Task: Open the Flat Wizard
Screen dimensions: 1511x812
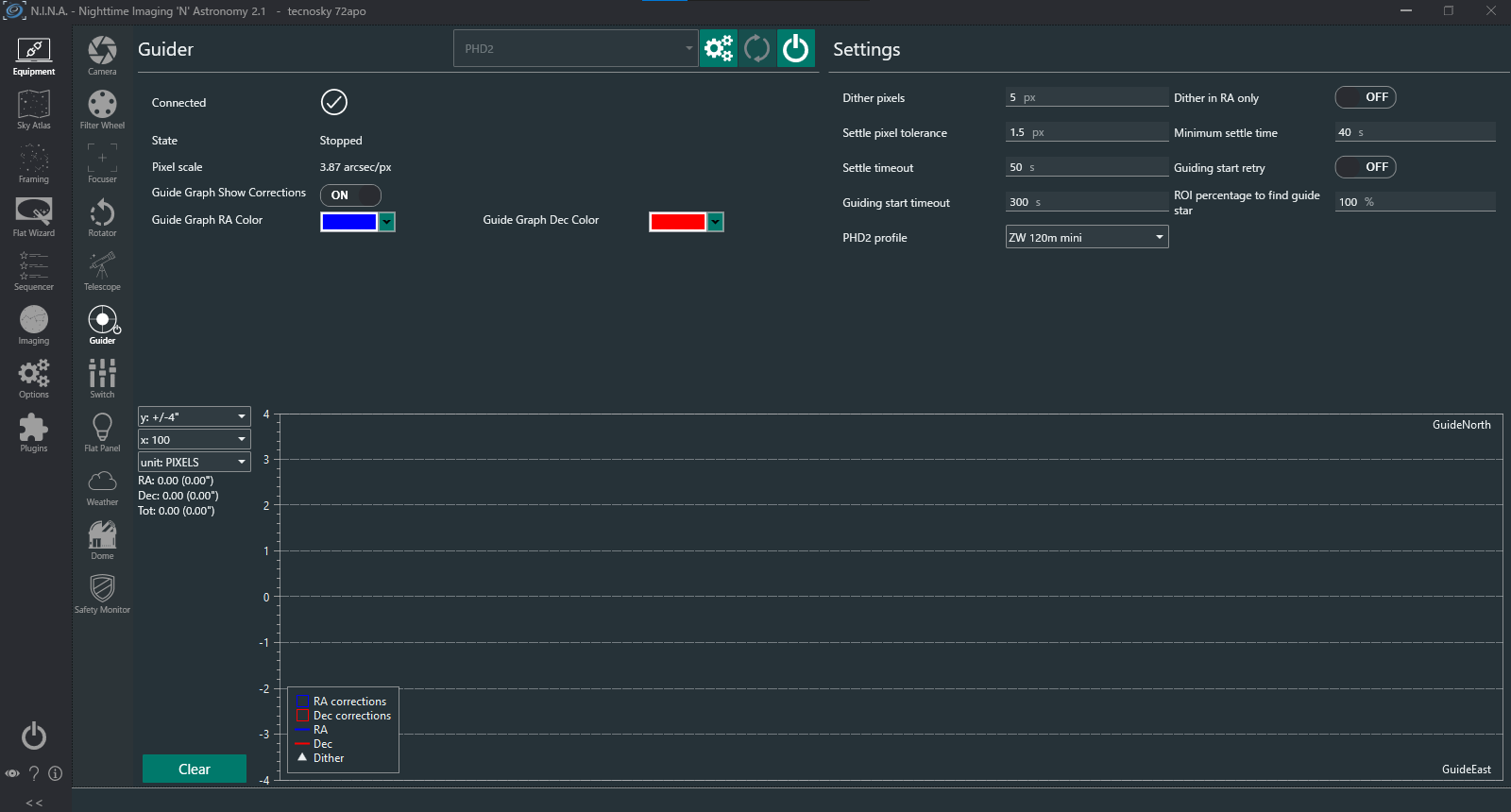Action: (x=34, y=218)
